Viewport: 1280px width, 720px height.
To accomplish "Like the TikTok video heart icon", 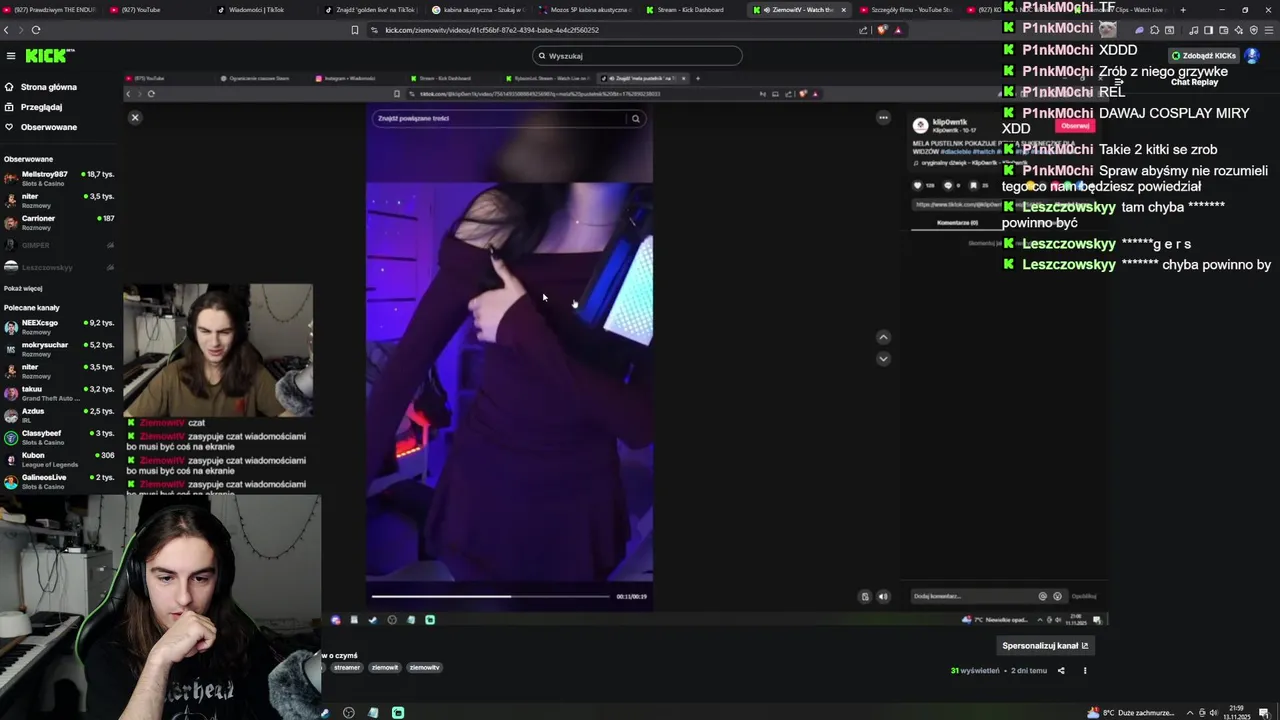I will [917, 185].
